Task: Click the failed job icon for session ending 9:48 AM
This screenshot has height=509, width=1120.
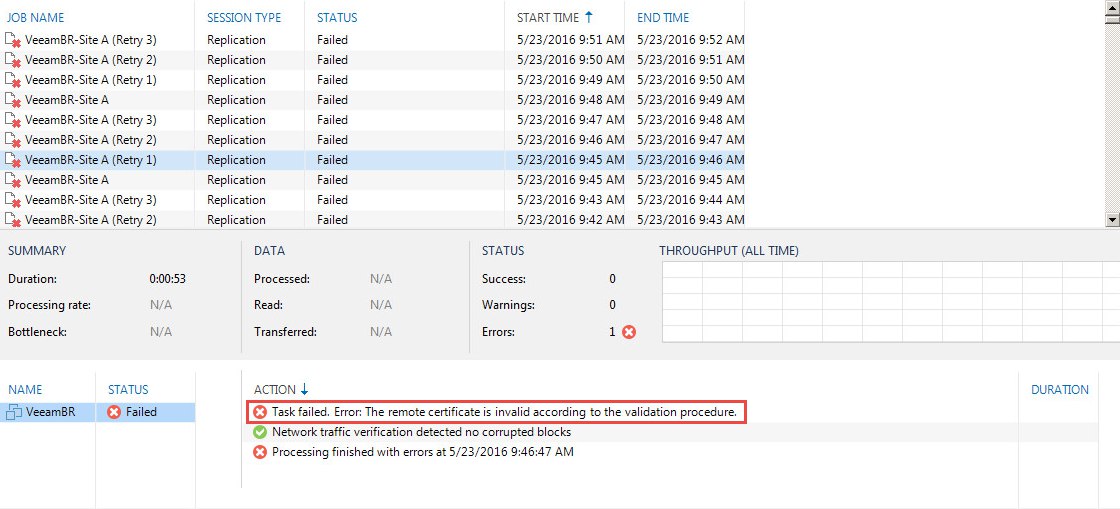Action: tap(13, 121)
